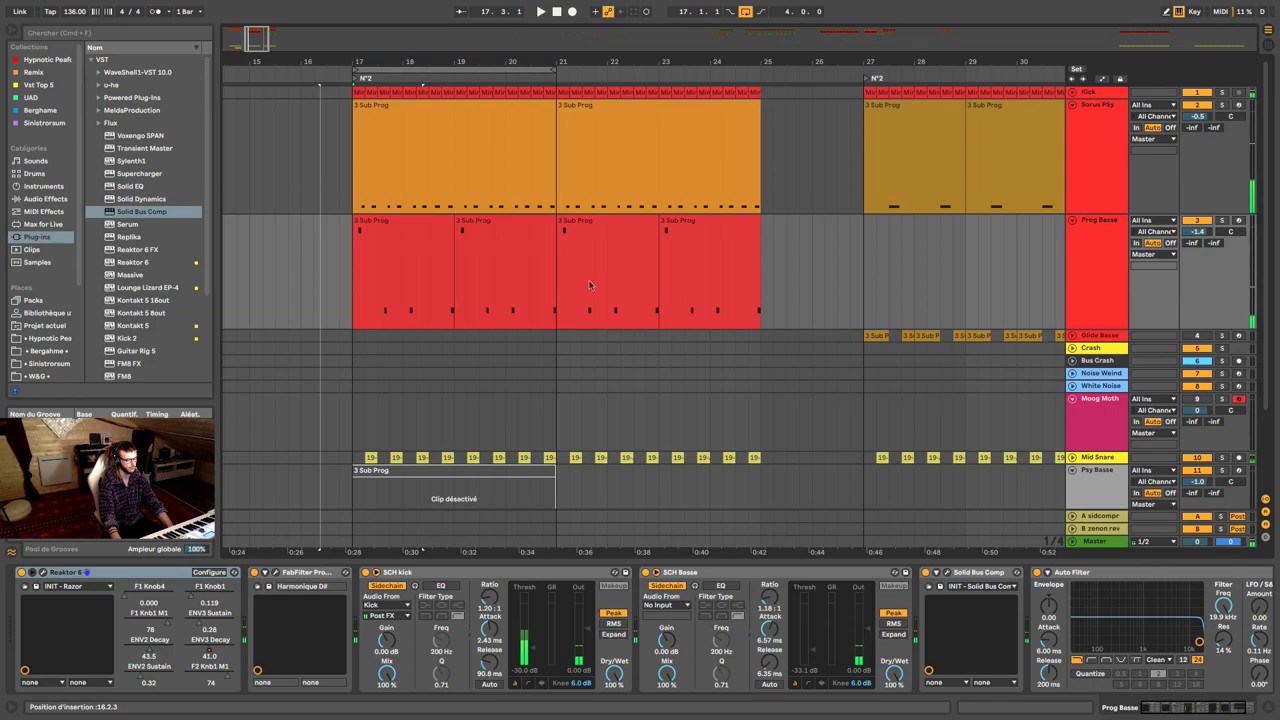
Task: Solo the Kick track
Action: pyautogui.click(x=1221, y=93)
